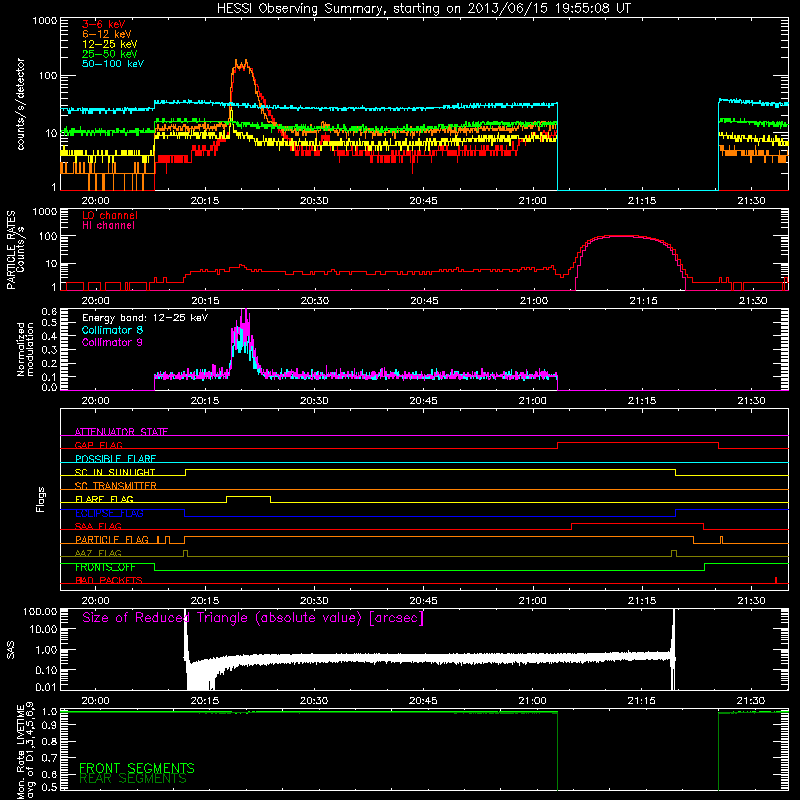Click the green 25-50 keV legend label
Screen dimensions: 800x800
pos(109,54)
